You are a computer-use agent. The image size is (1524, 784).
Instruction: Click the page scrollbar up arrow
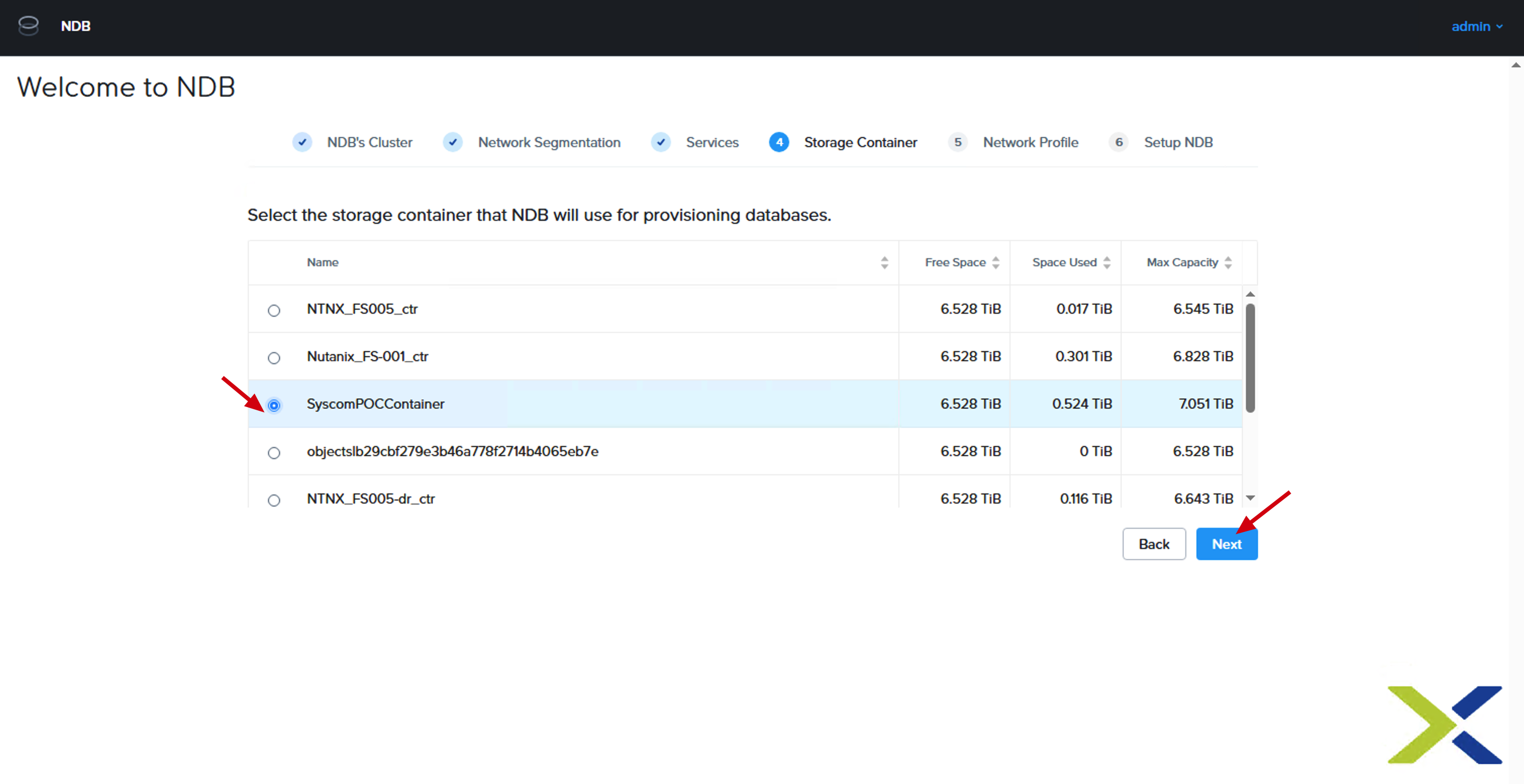pos(1516,65)
